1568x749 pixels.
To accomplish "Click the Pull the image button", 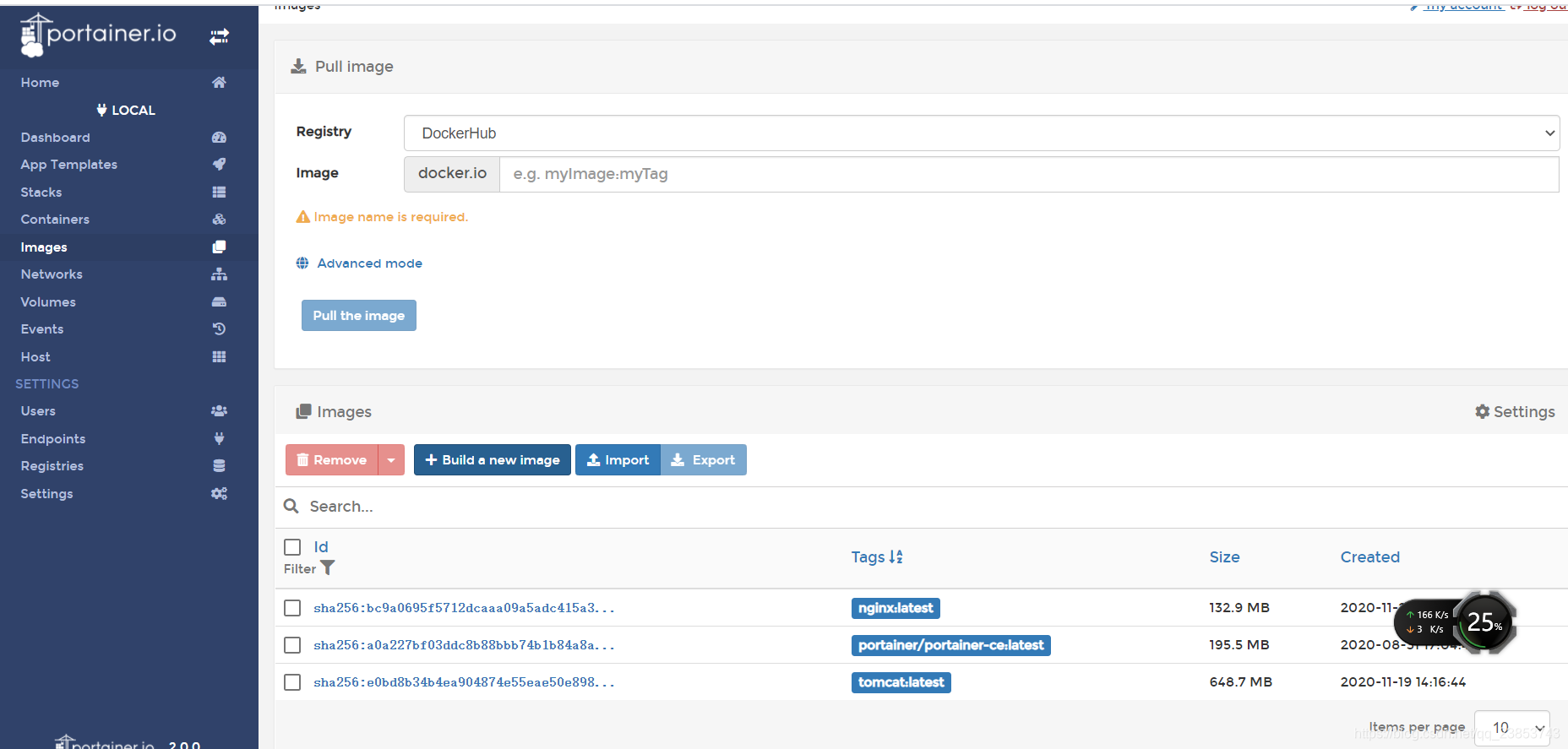I will pyautogui.click(x=358, y=315).
